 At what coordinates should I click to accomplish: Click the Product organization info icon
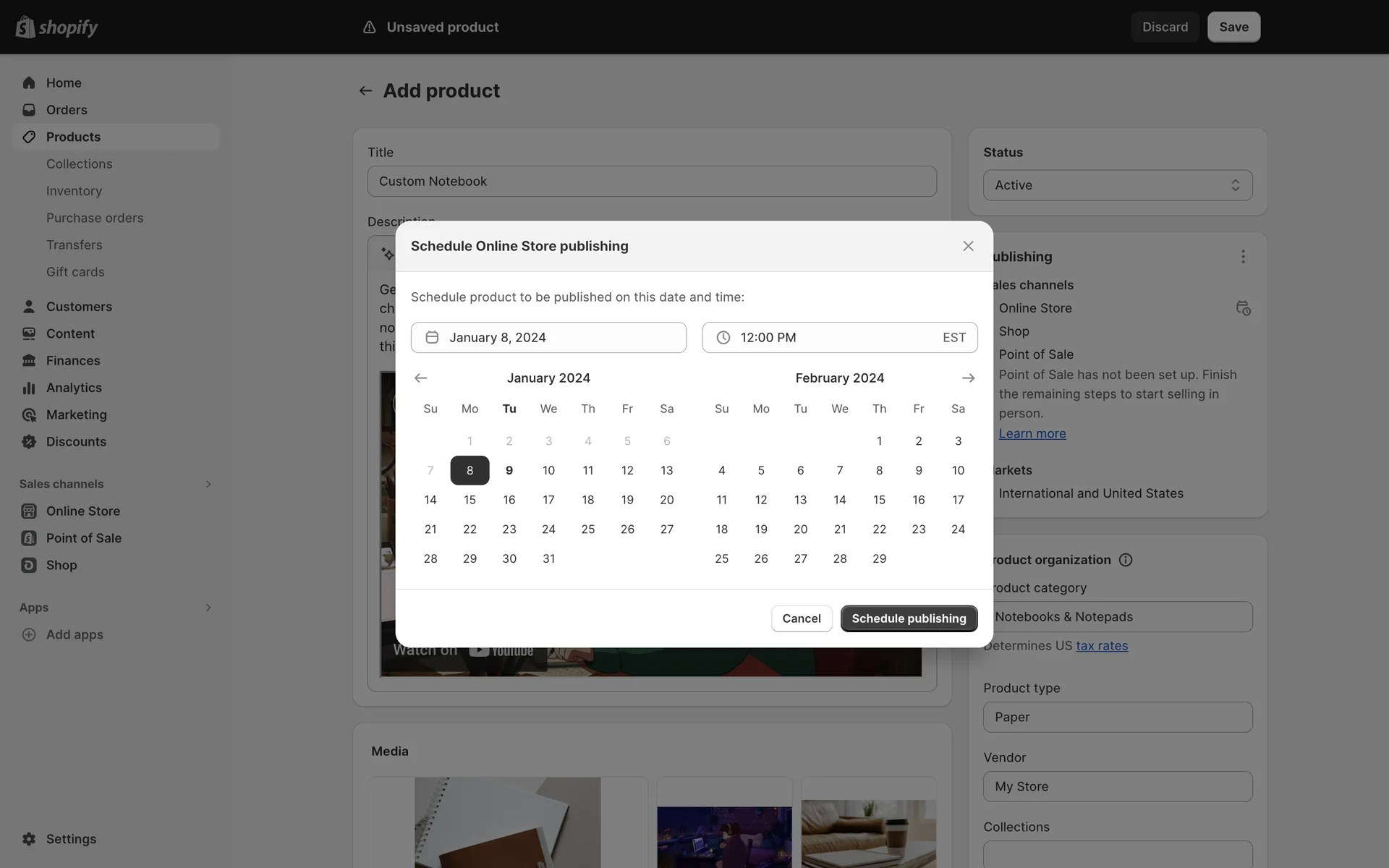pos(1126,560)
